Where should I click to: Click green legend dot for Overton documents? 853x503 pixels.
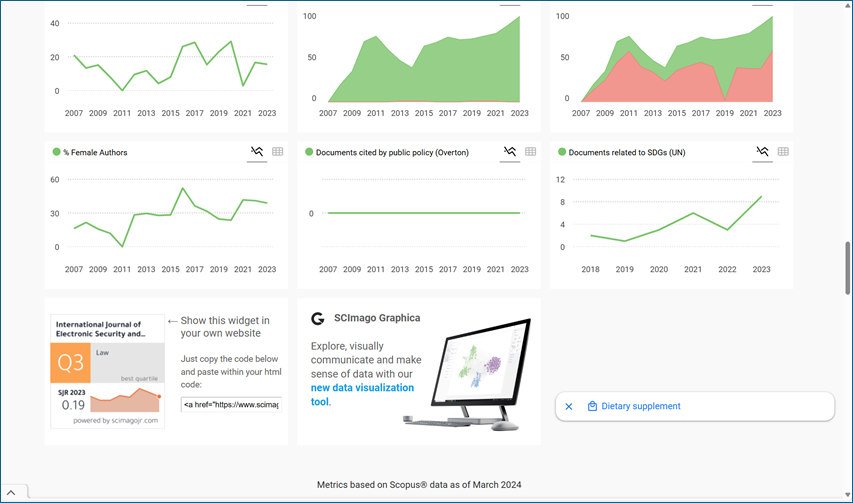coord(309,153)
